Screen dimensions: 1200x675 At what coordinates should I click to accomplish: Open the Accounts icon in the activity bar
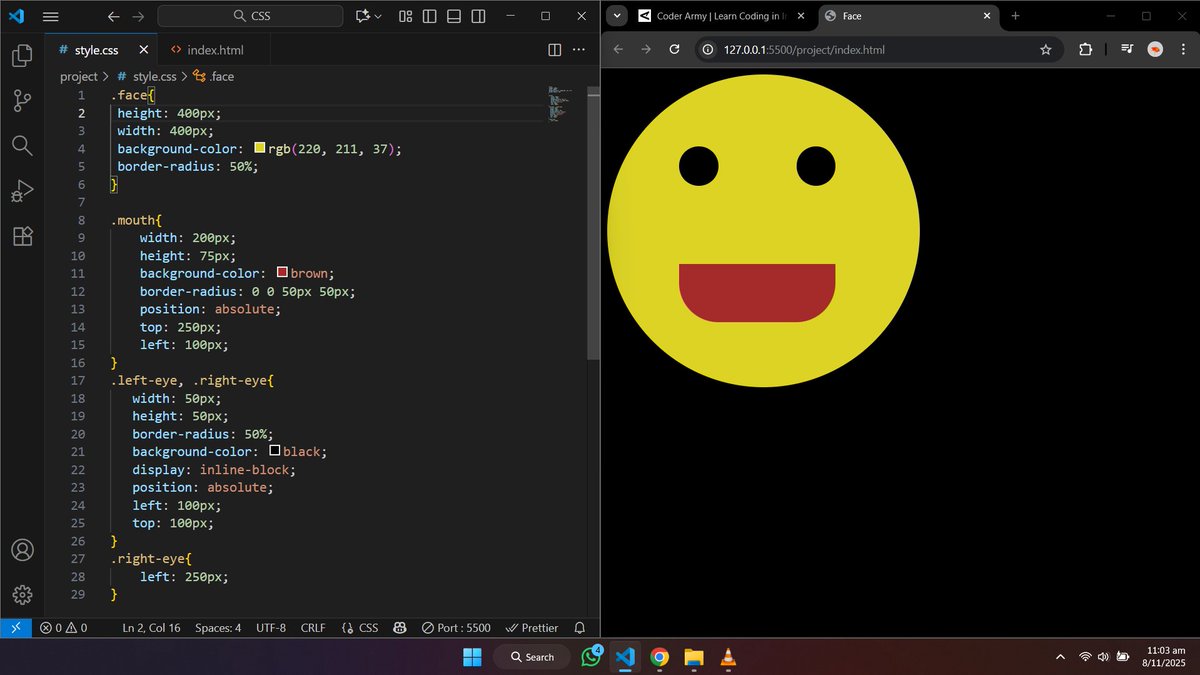pos(21,549)
